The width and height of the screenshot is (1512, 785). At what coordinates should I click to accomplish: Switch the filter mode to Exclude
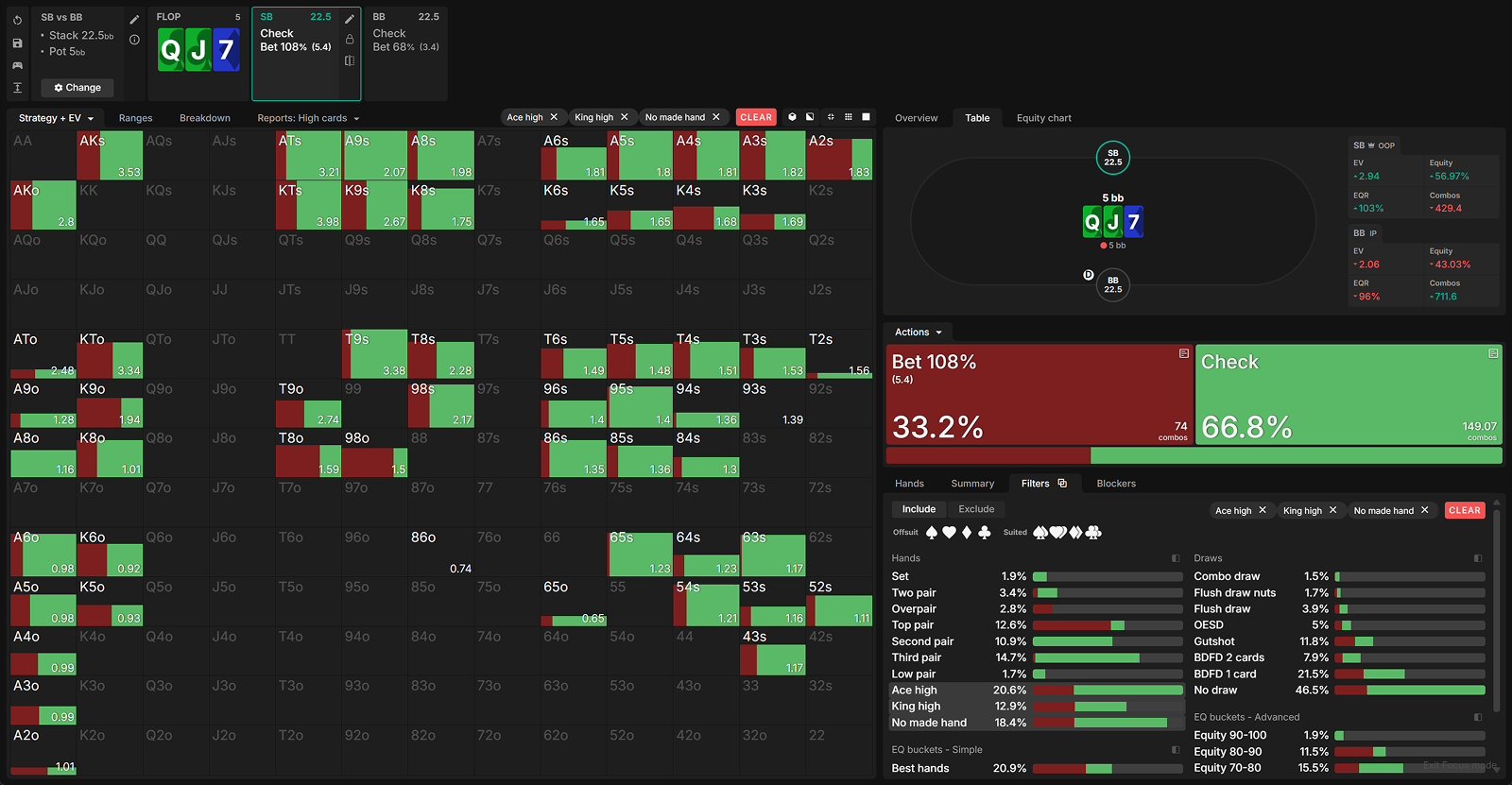[x=976, y=509]
